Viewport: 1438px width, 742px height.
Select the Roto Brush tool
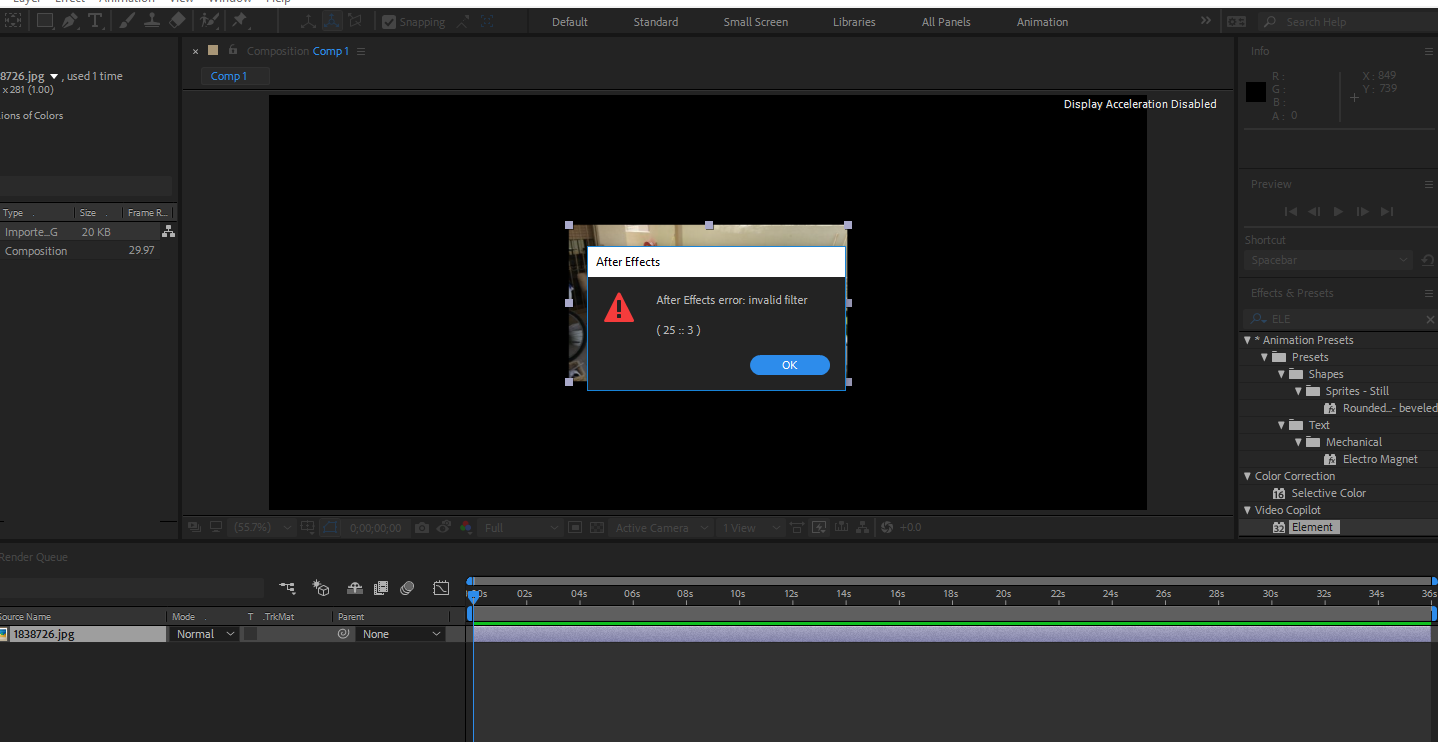210,21
